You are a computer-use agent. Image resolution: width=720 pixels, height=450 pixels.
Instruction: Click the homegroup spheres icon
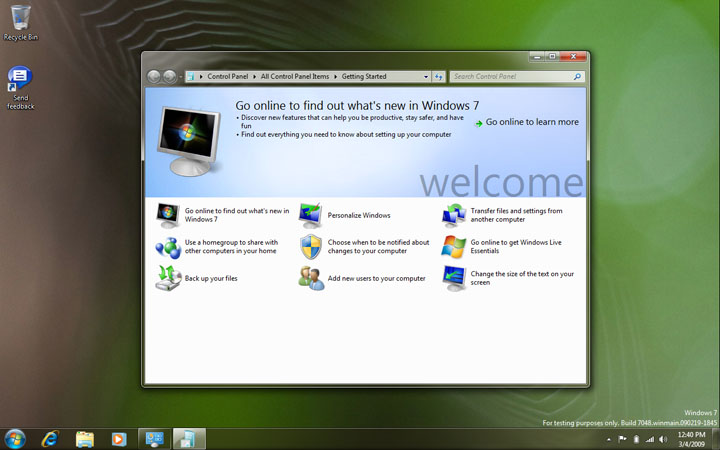(168, 247)
